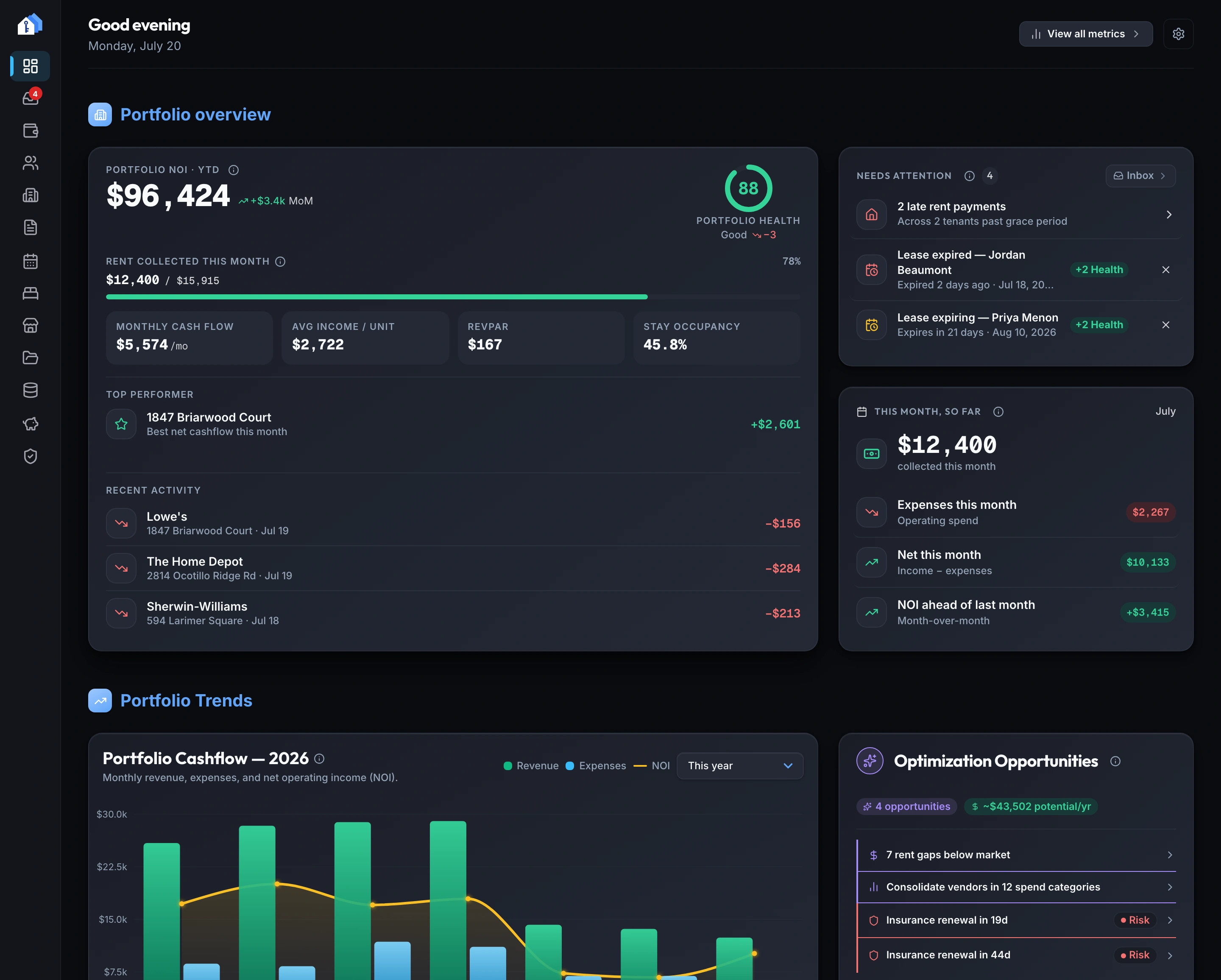Open the Lowe's transaction row
The image size is (1221, 980).
(x=453, y=523)
